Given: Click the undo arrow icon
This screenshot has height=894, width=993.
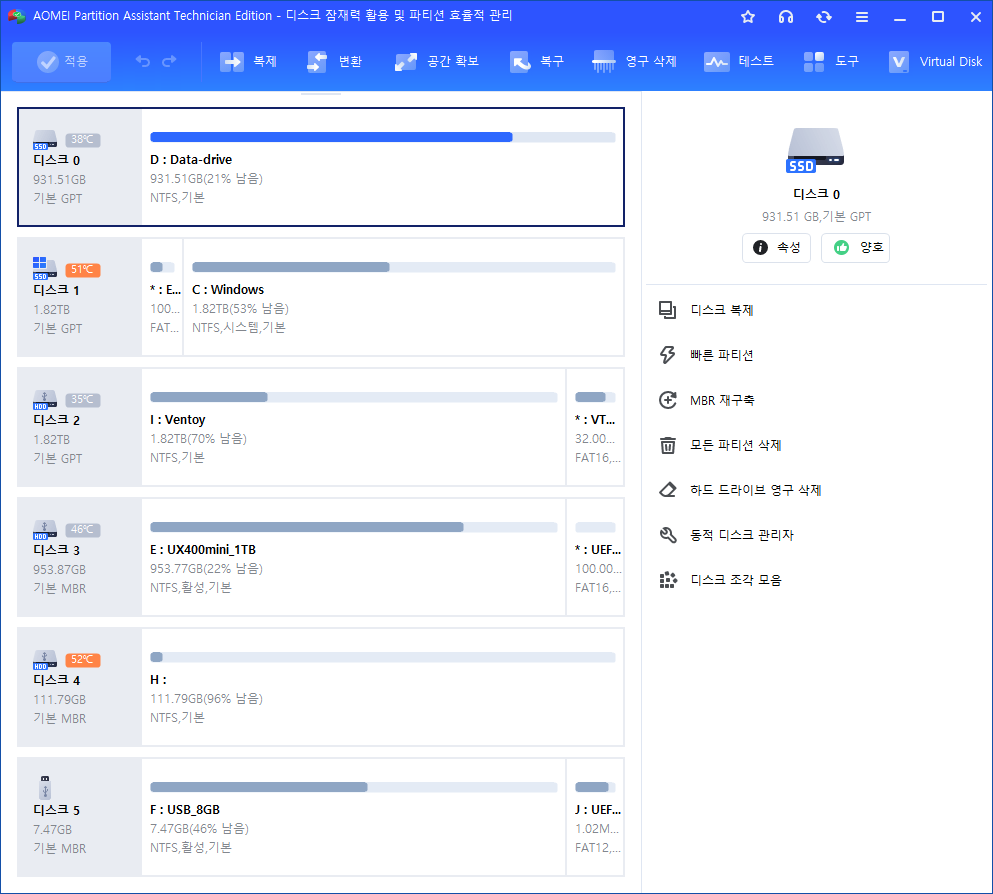Looking at the screenshot, I should click(143, 61).
